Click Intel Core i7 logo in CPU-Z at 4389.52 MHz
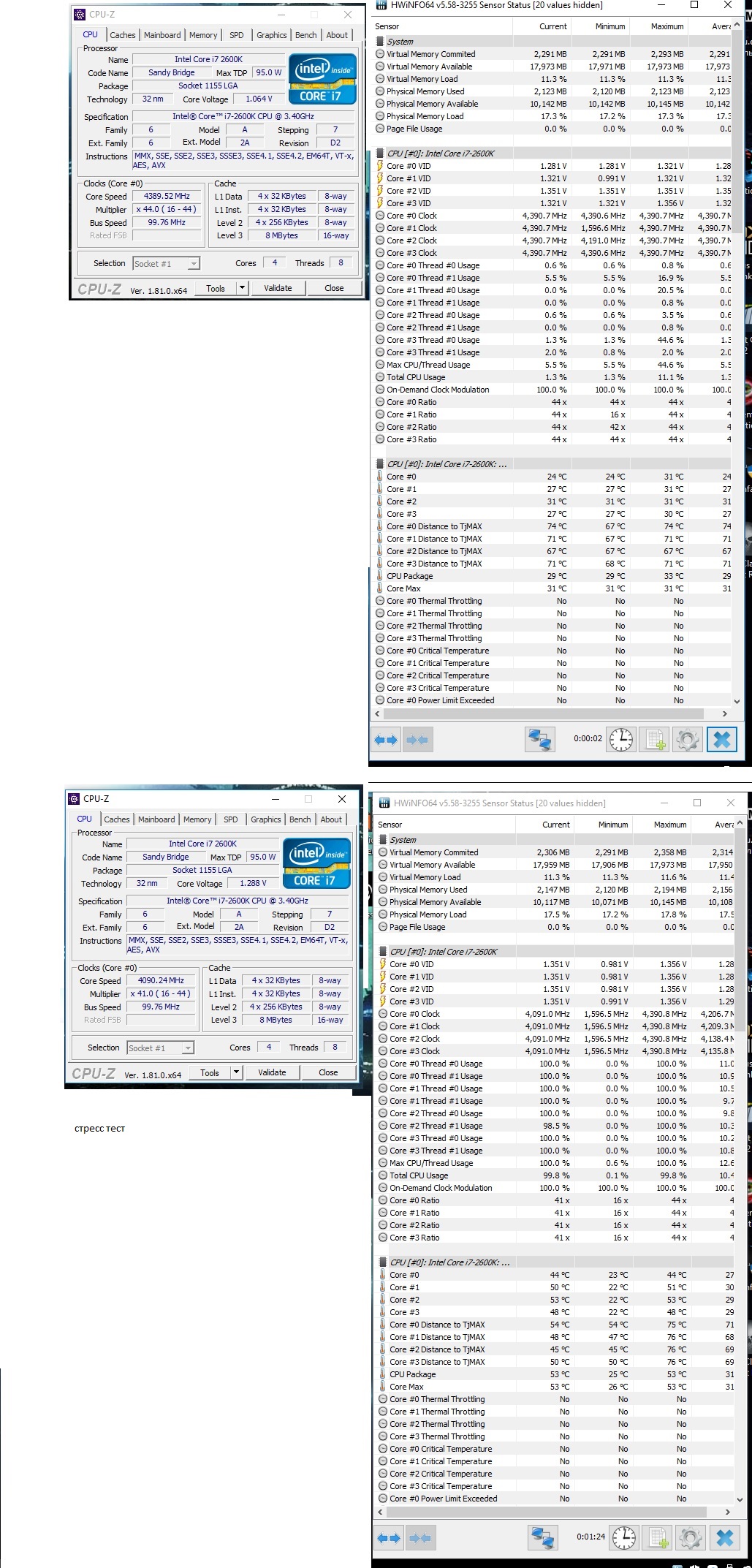This screenshot has height=1568, width=752. click(322, 79)
